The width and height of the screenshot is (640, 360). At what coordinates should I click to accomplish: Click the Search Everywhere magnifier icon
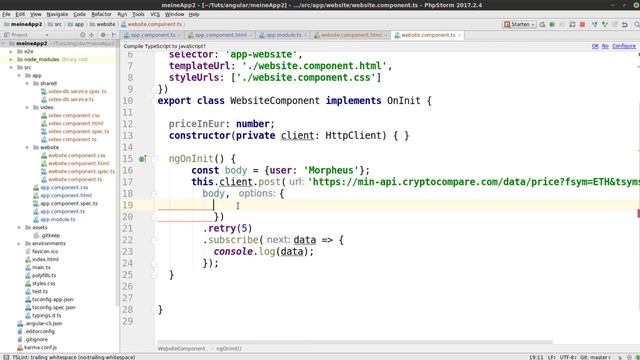[x=636, y=24]
